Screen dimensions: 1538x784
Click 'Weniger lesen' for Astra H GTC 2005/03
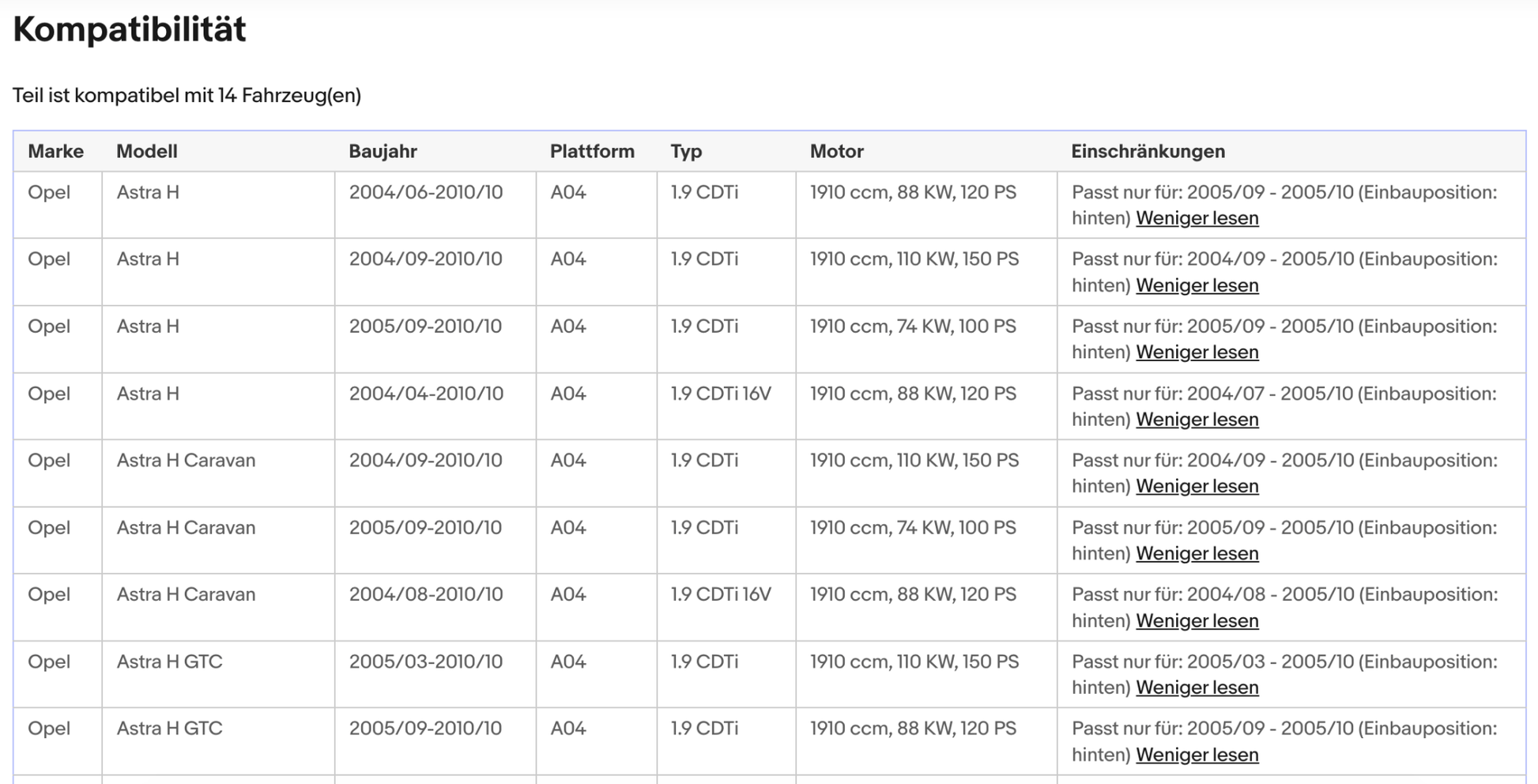click(1197, 688)
